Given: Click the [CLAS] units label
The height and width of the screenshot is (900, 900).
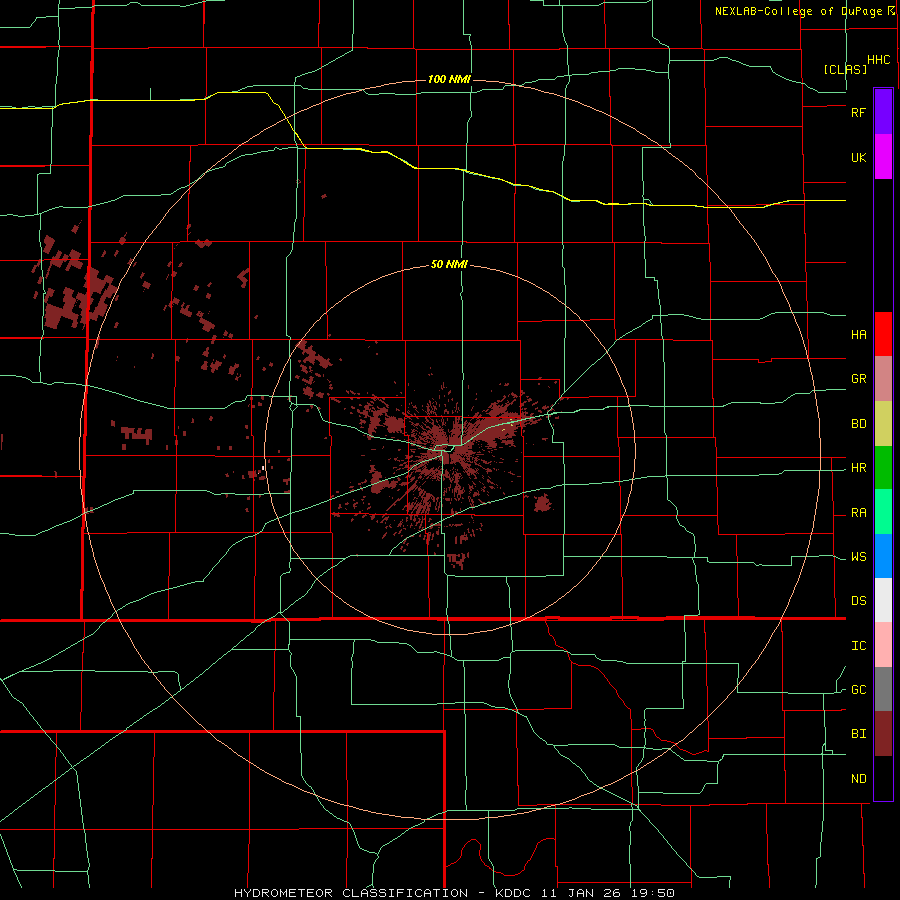Looking at the screenshot, I should pos(845,69).
